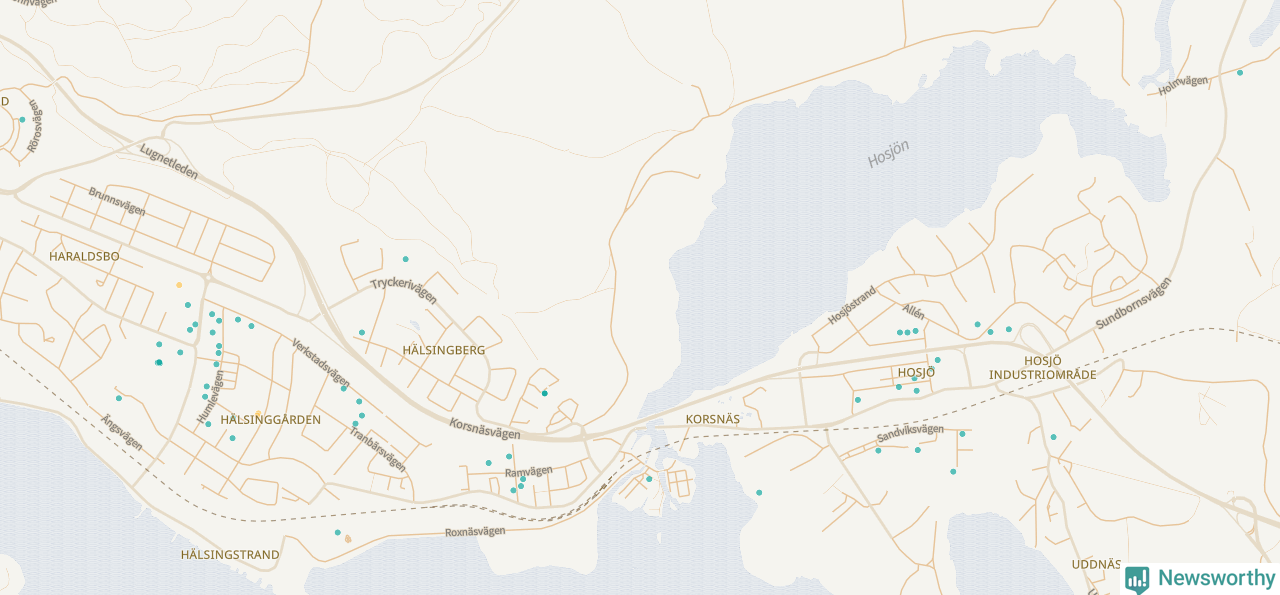
Task: Click the teal marker above Ängsvägen label
Action: click(x=118, y=398)
